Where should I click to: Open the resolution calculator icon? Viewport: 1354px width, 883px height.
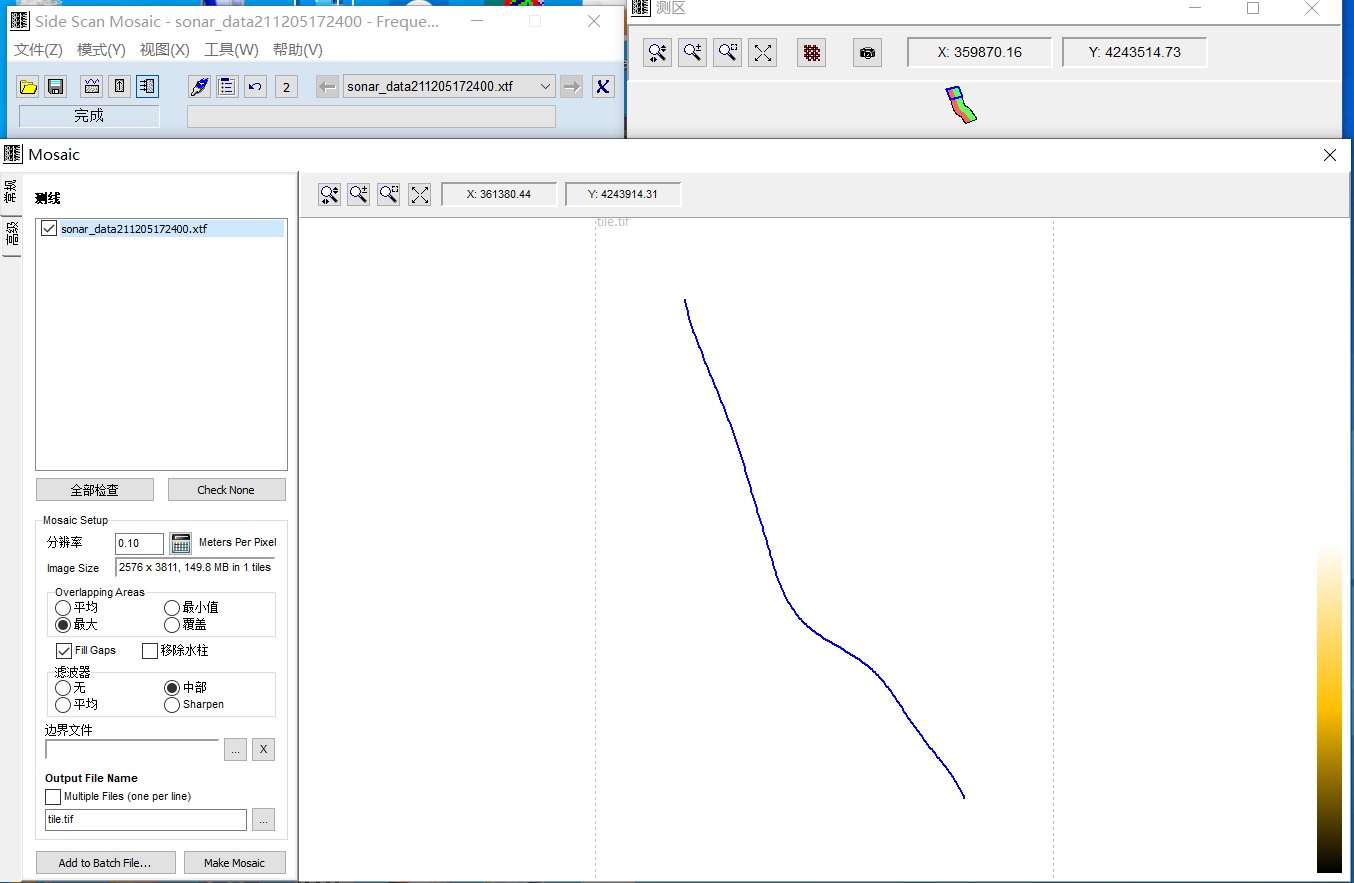click(x=180, y=543)
